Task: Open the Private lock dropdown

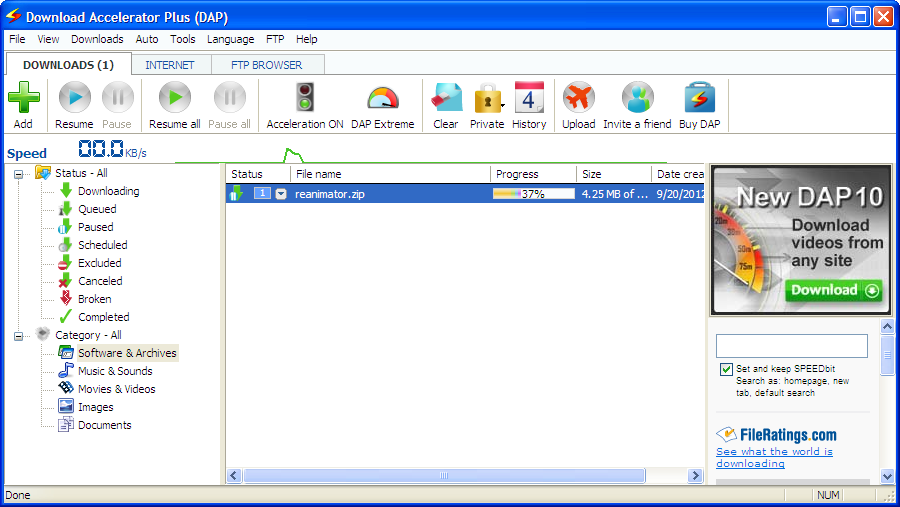Action: tap(487, 99)
